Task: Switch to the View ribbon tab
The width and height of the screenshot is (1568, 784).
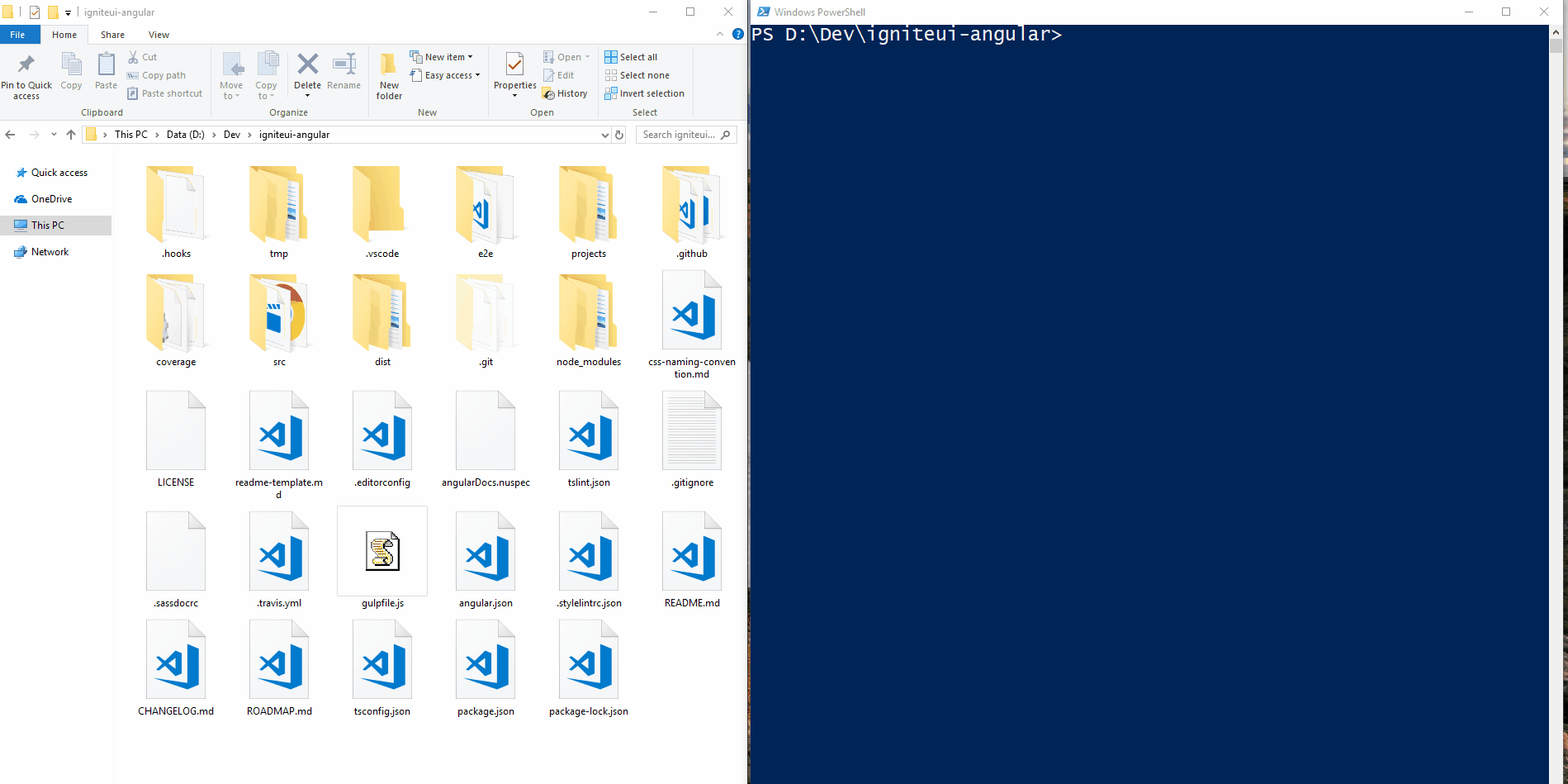Action: click(x=159, y=35)
